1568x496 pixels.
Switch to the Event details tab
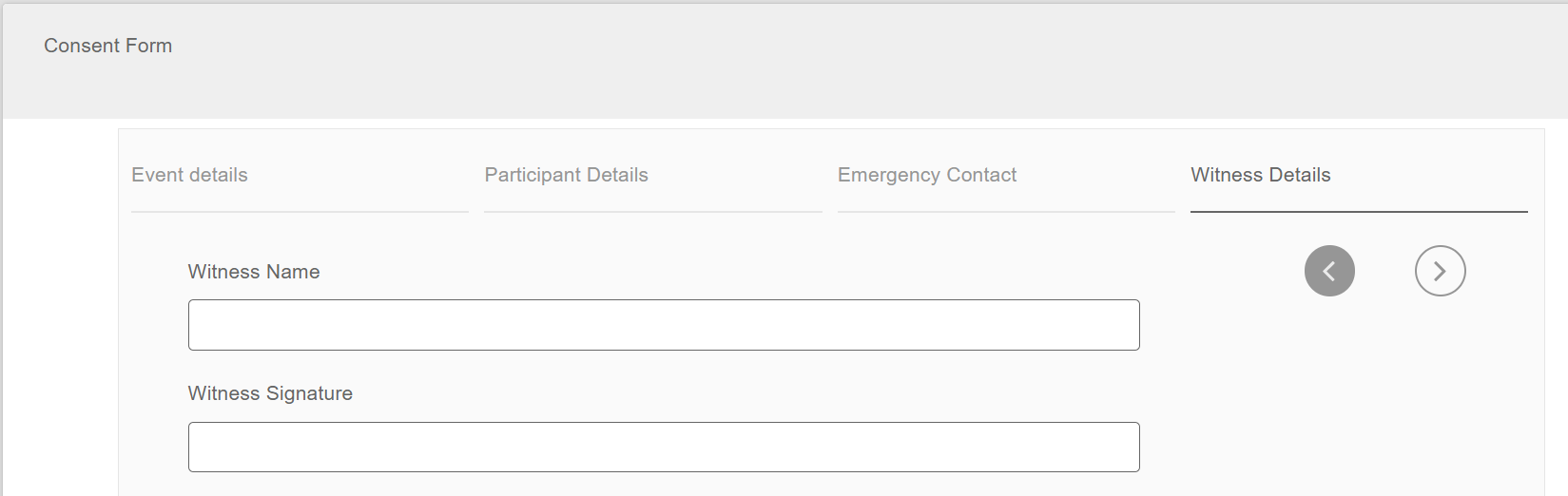189,175
